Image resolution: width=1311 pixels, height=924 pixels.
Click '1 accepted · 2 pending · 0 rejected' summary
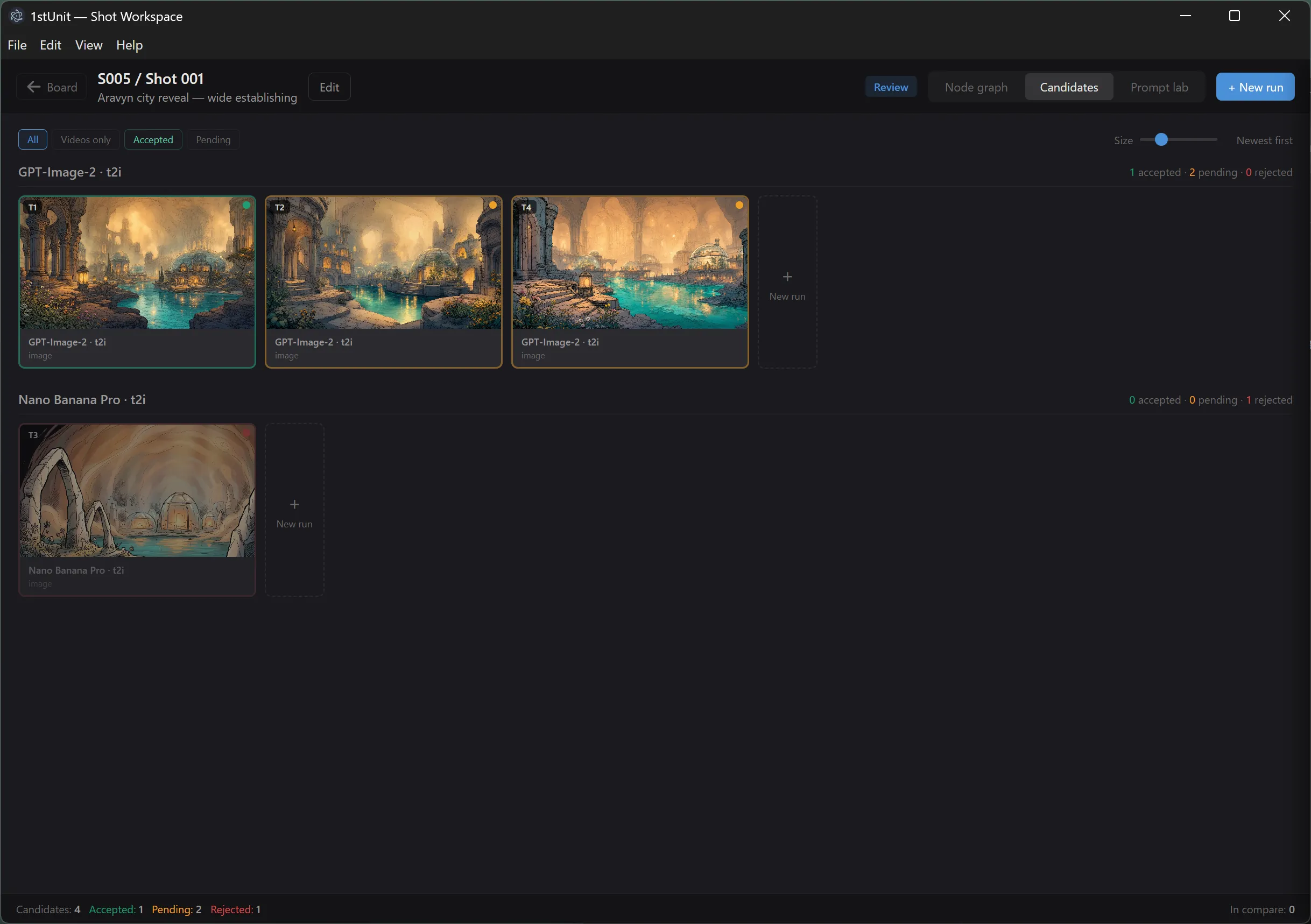click(x=1210, y=172)
